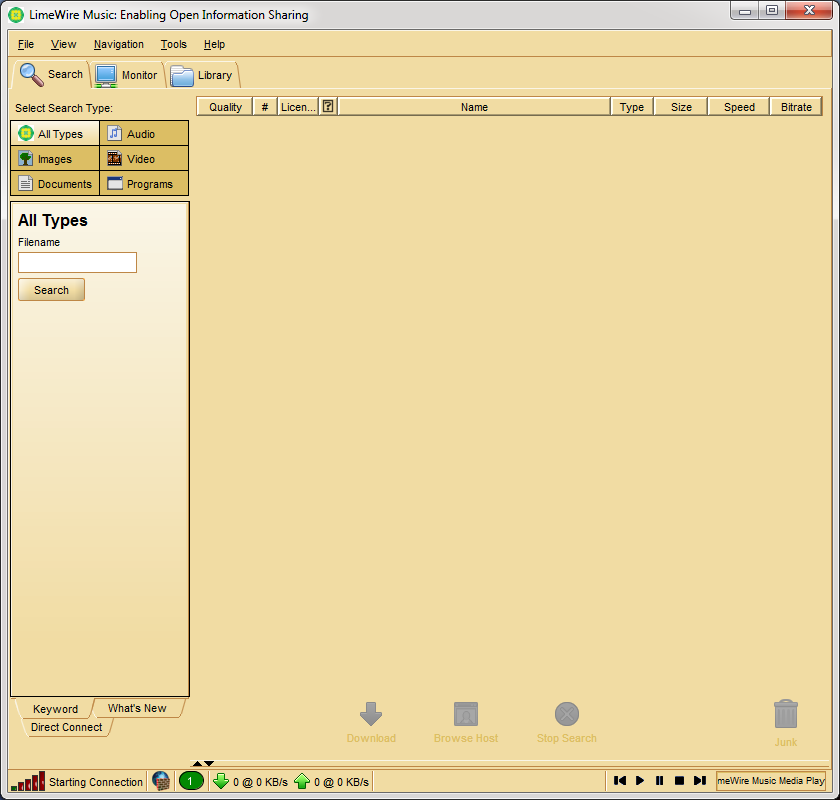Select the Video search type icon

115,158
